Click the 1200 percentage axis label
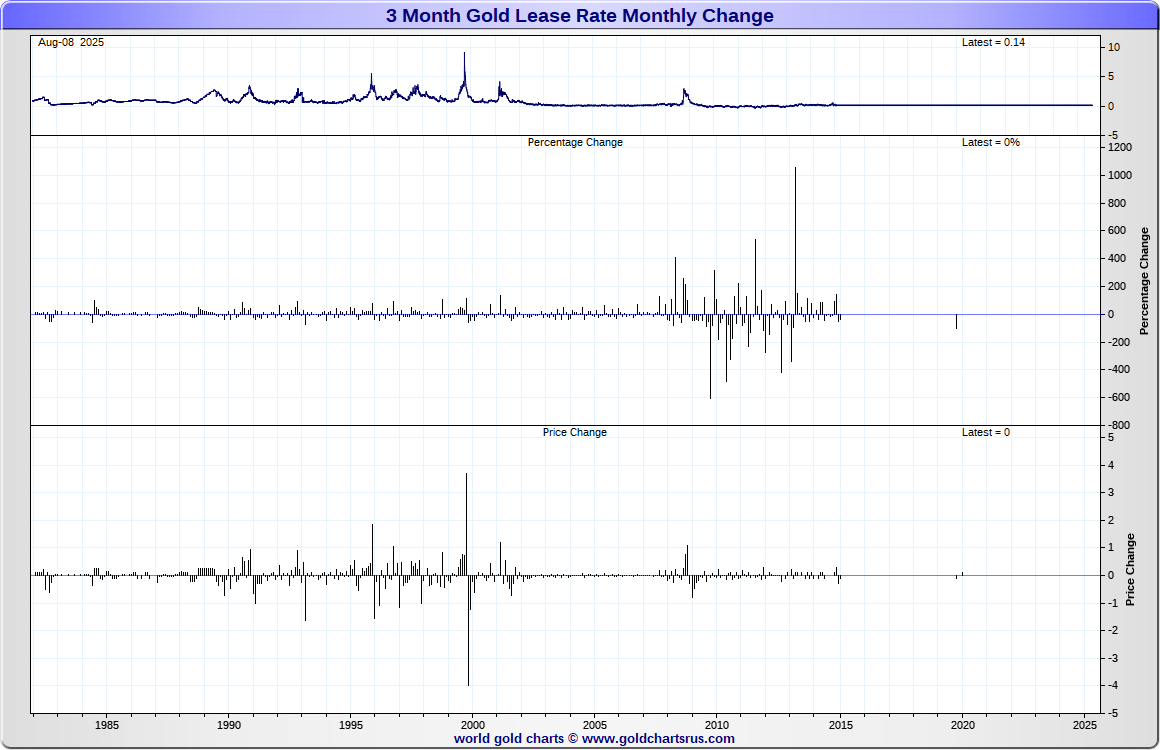Image resolution: width=1160 pixels, height=750 pixels. click(x=1120, y=148)
